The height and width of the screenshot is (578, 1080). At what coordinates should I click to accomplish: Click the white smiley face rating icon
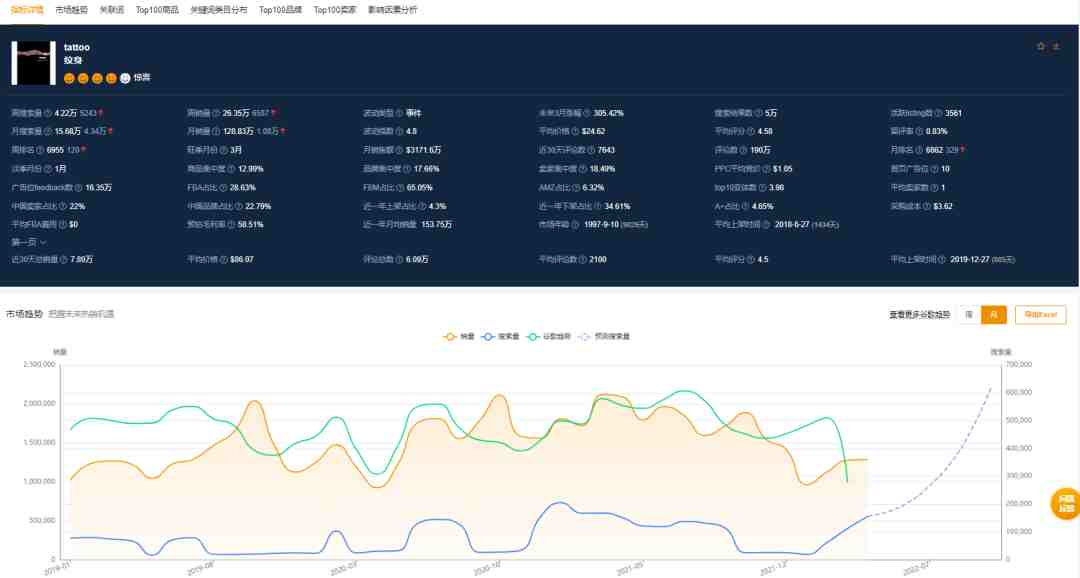125,77
